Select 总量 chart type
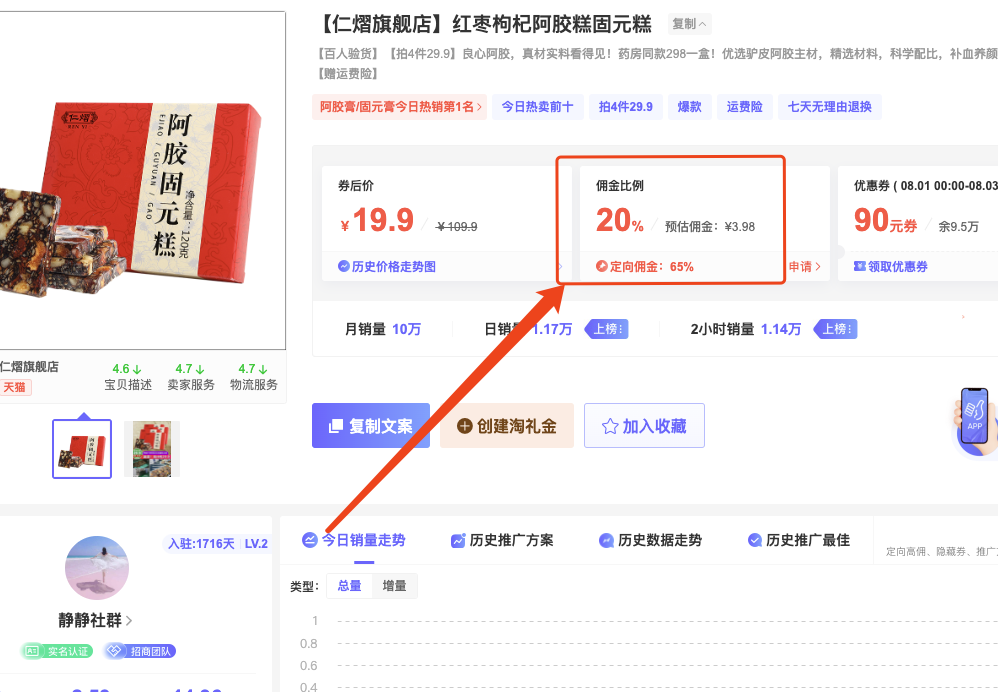Viewport: 998px width, 692px height. (349, 586)
